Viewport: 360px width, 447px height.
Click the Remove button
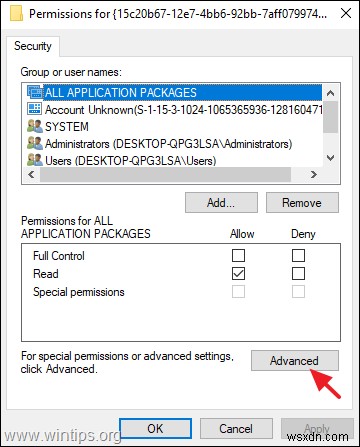coord(302,202)
